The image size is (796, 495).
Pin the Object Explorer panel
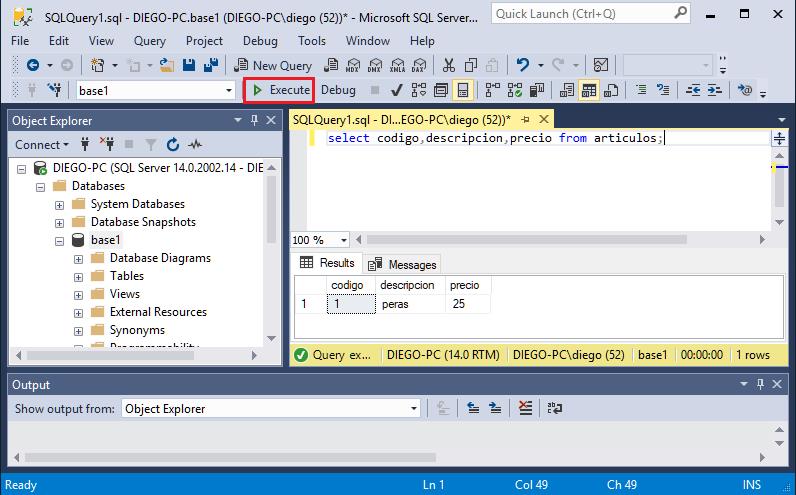[254, 120]
